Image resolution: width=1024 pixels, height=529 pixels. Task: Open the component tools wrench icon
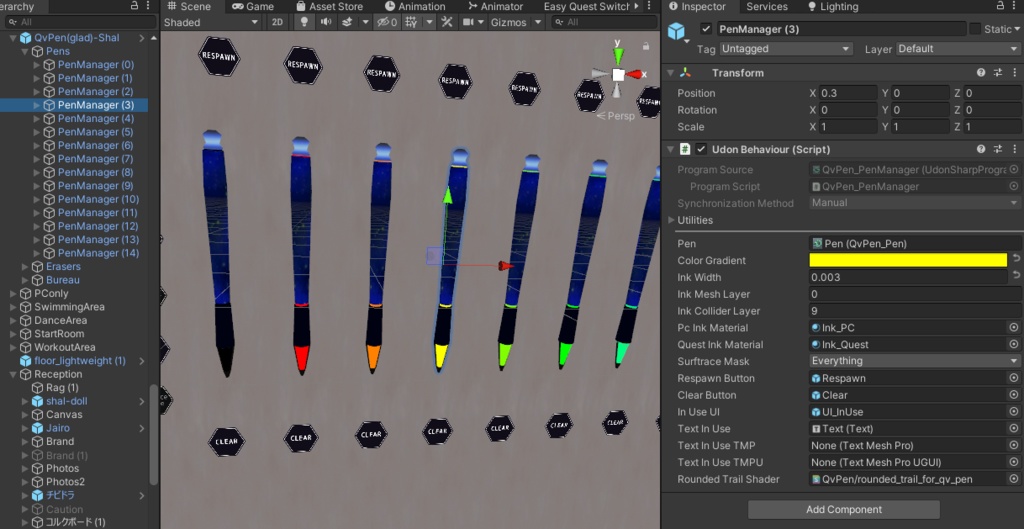pyautogui.click(x=447, y=22)
